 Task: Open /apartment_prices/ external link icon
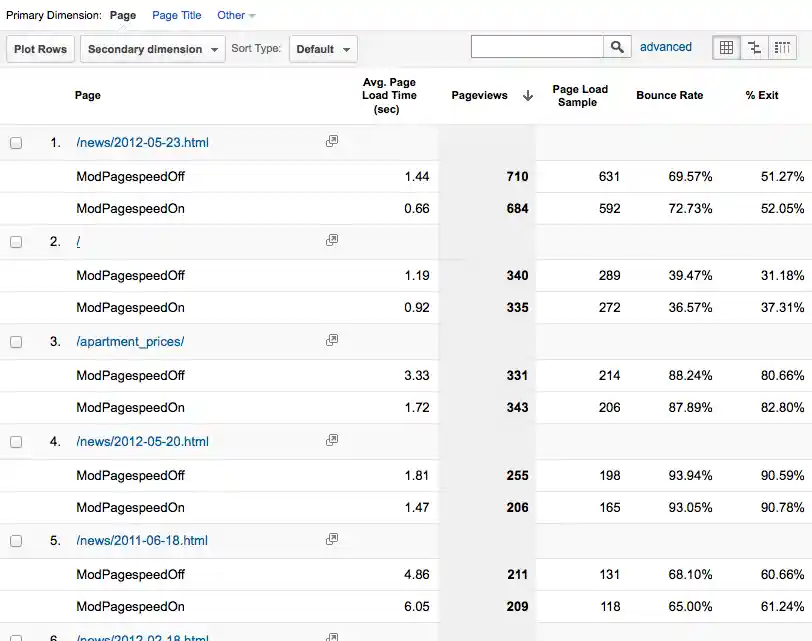(332, 341)
